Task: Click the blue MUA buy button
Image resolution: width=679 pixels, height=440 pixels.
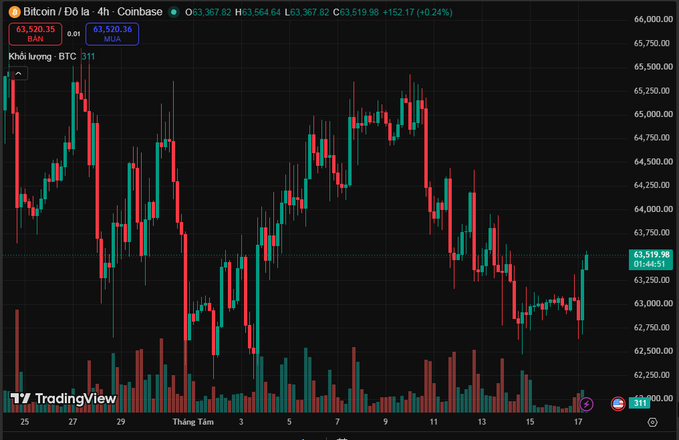Action: click(x=112, y=34)
